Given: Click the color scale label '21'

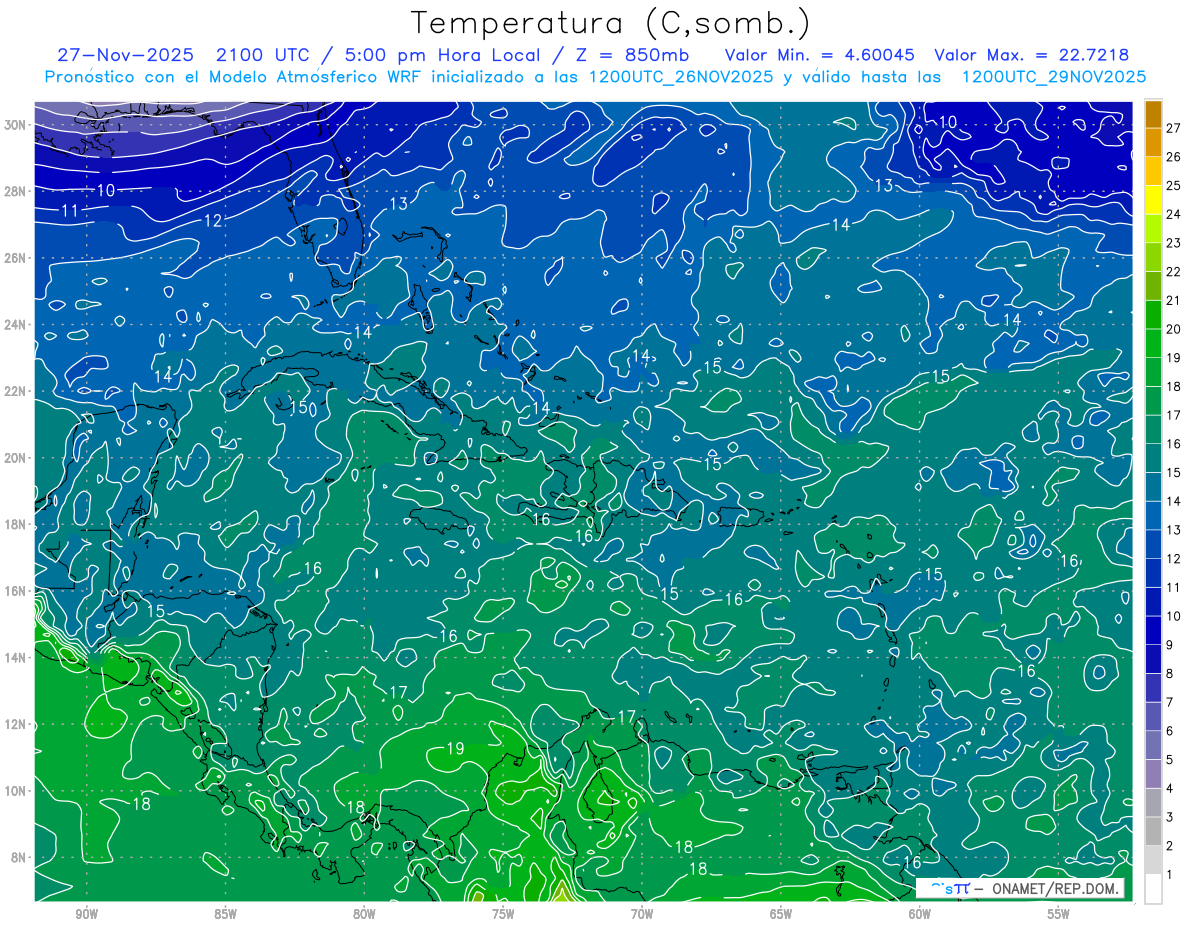Looking at the screenshot, I should point(1174,300).
